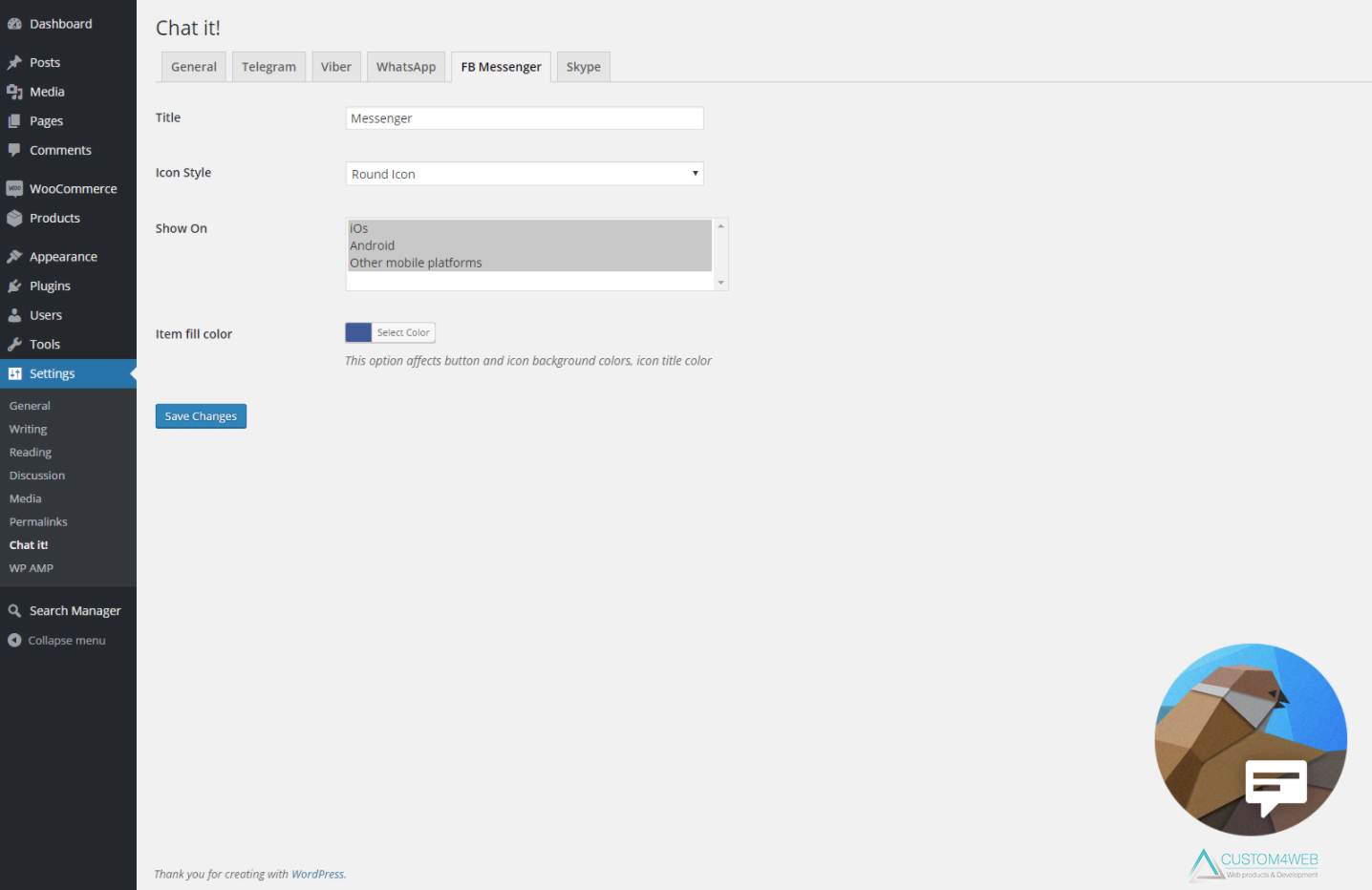
Task: Click the Custom4Web logo in footer
Action: [x=1254, y=865]
